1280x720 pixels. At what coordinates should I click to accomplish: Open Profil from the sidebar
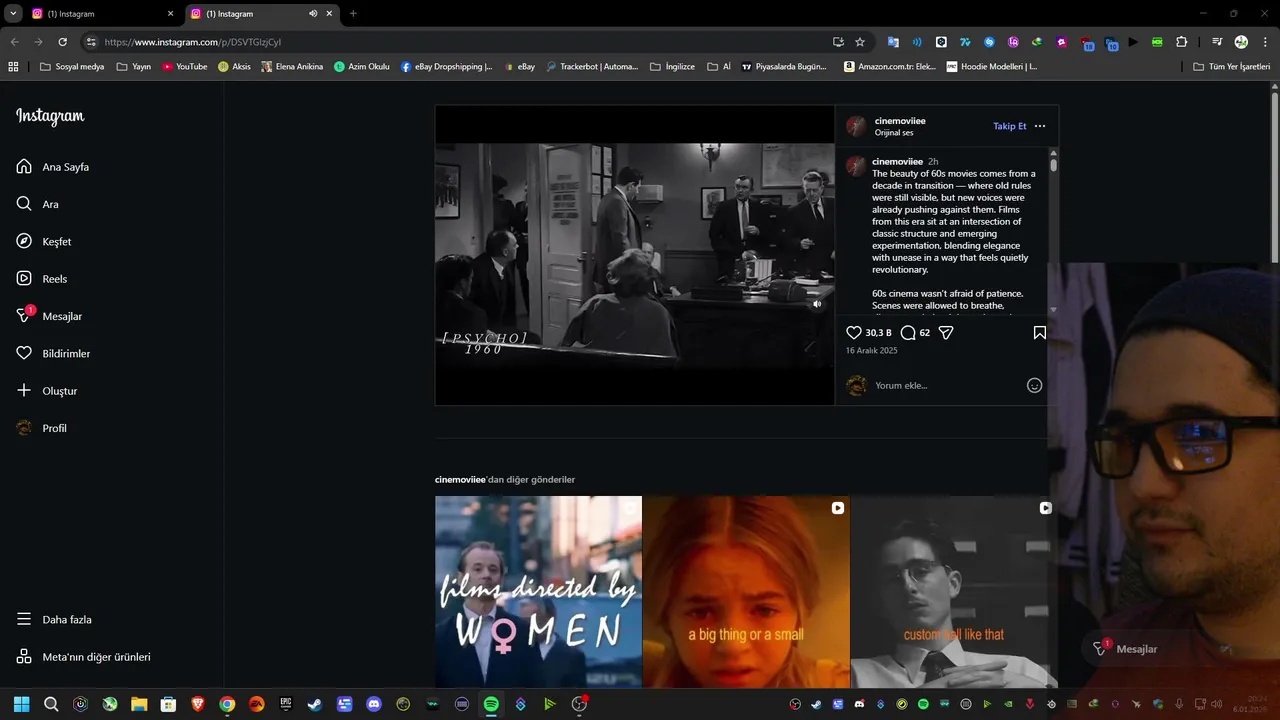[x=42, y=428]
